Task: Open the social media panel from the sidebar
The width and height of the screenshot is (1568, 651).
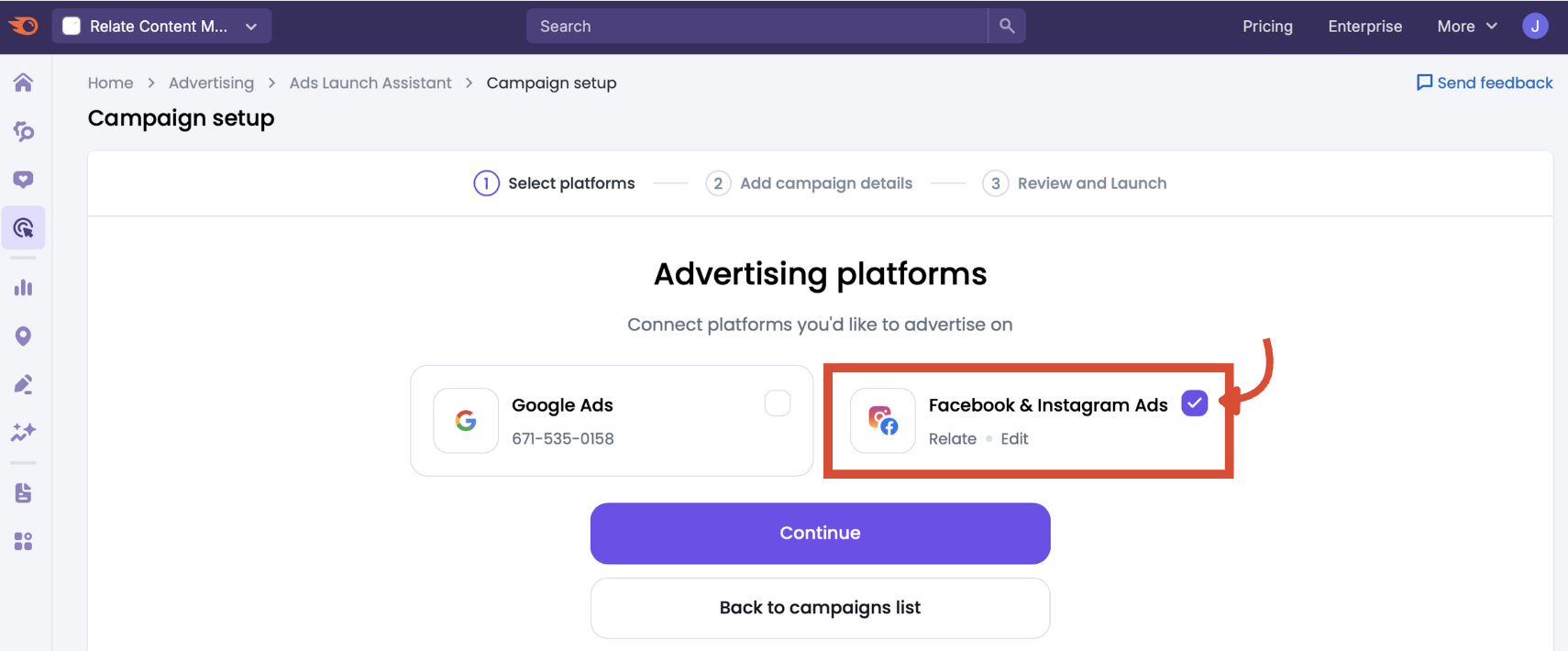Action: (23, 179)
